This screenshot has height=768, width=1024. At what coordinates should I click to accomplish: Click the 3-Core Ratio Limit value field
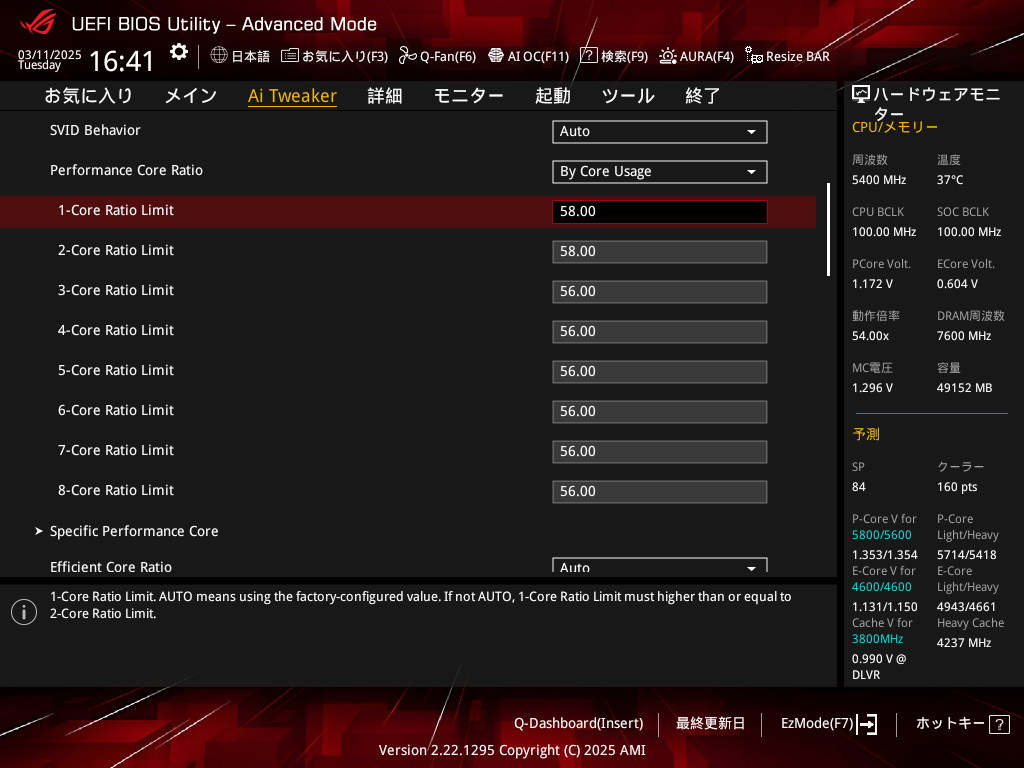(660, 291)
